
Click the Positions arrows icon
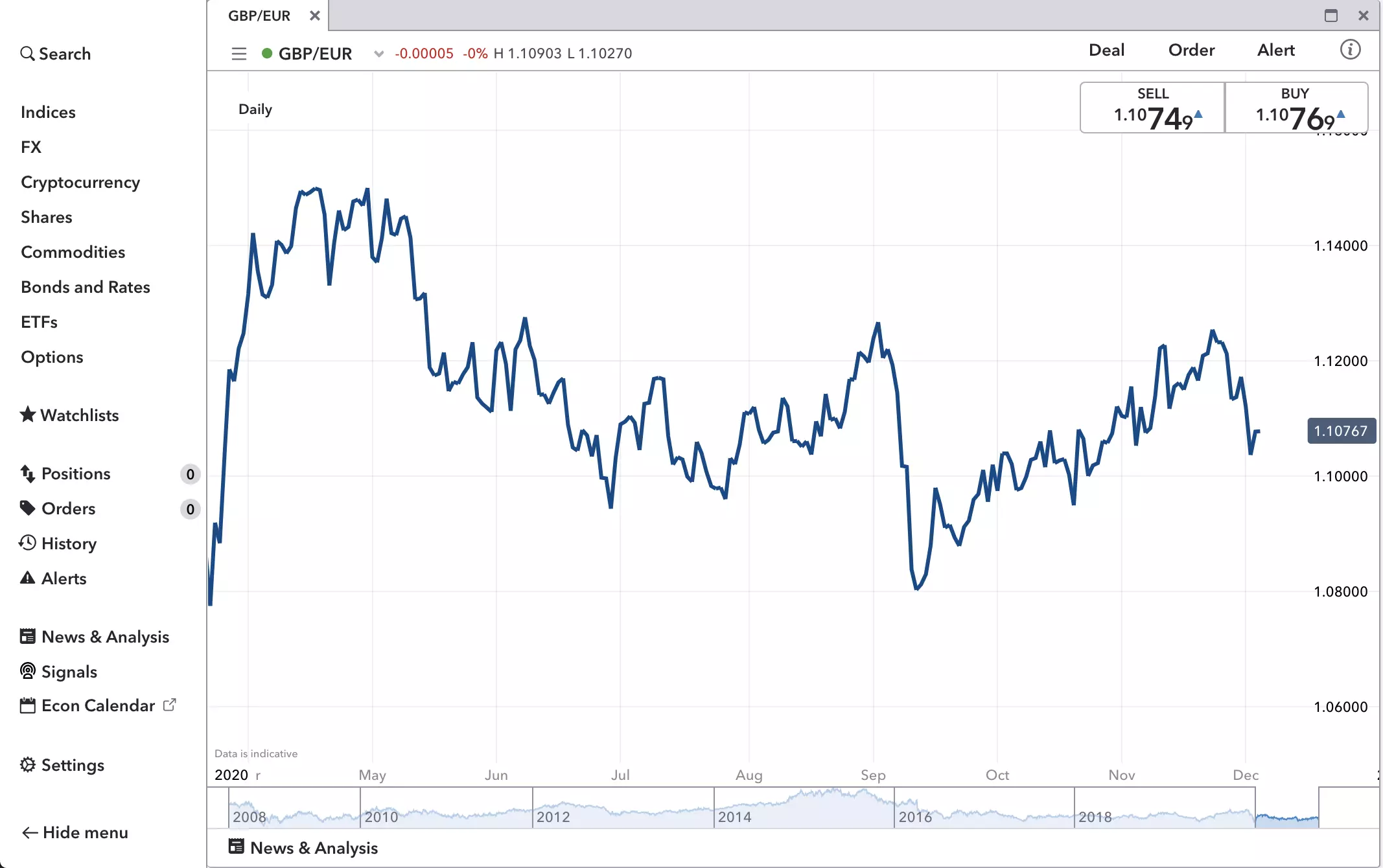click(x=28, y=474)
